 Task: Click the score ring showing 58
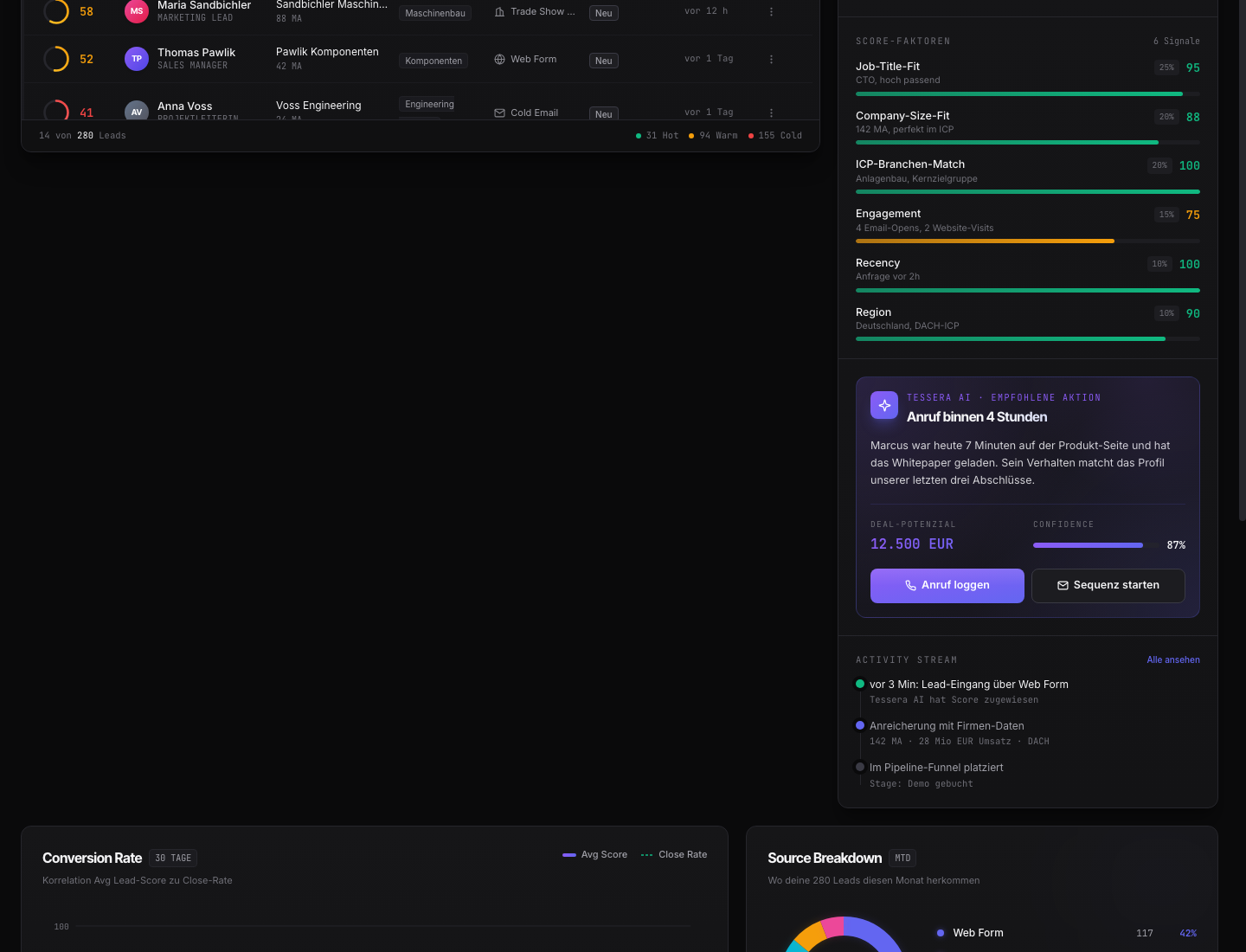point(56,11)
